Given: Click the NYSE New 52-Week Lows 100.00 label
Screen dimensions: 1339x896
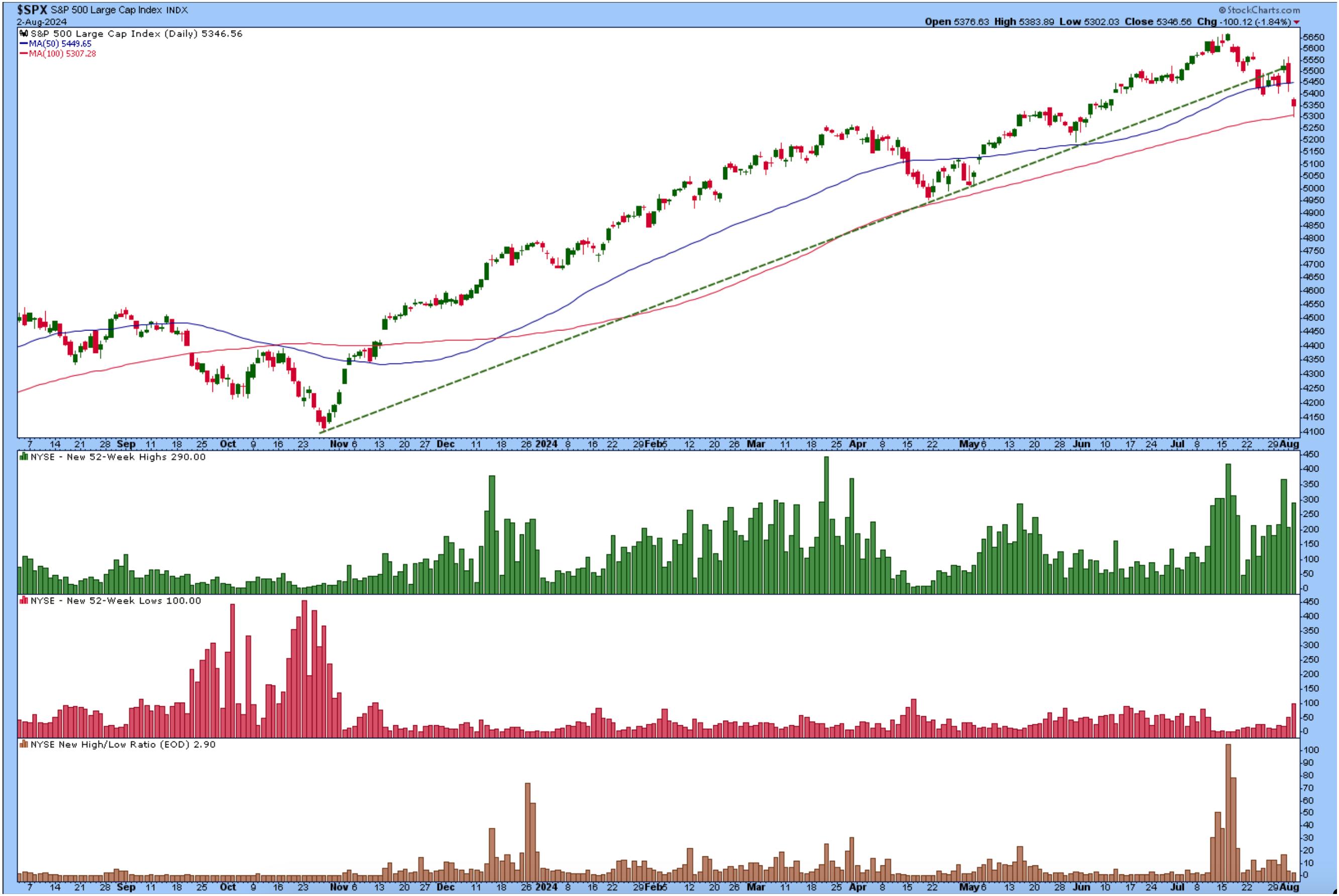Looking at the screenshot, I should click(116, 601).
